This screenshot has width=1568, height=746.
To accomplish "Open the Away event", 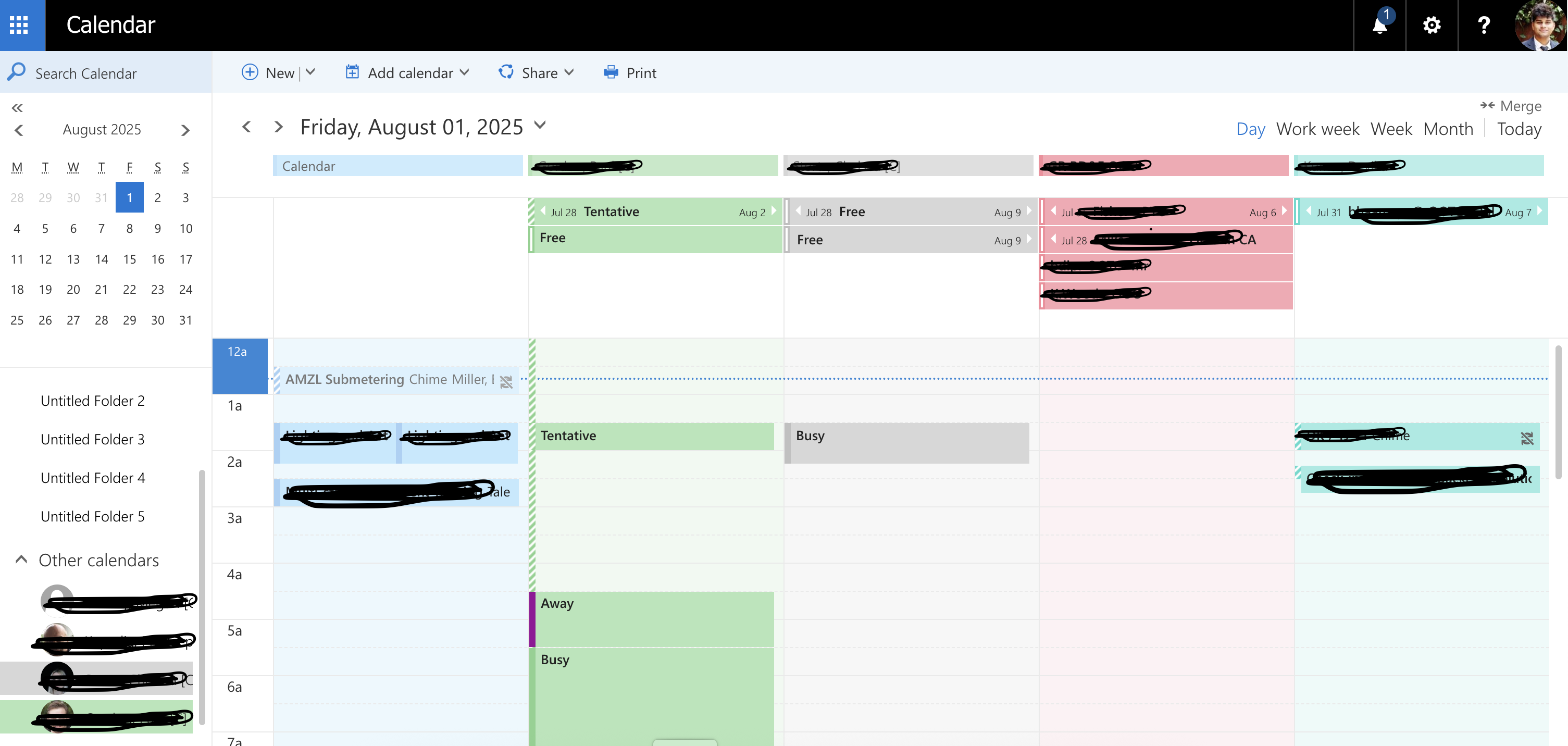I will [652, 619].
